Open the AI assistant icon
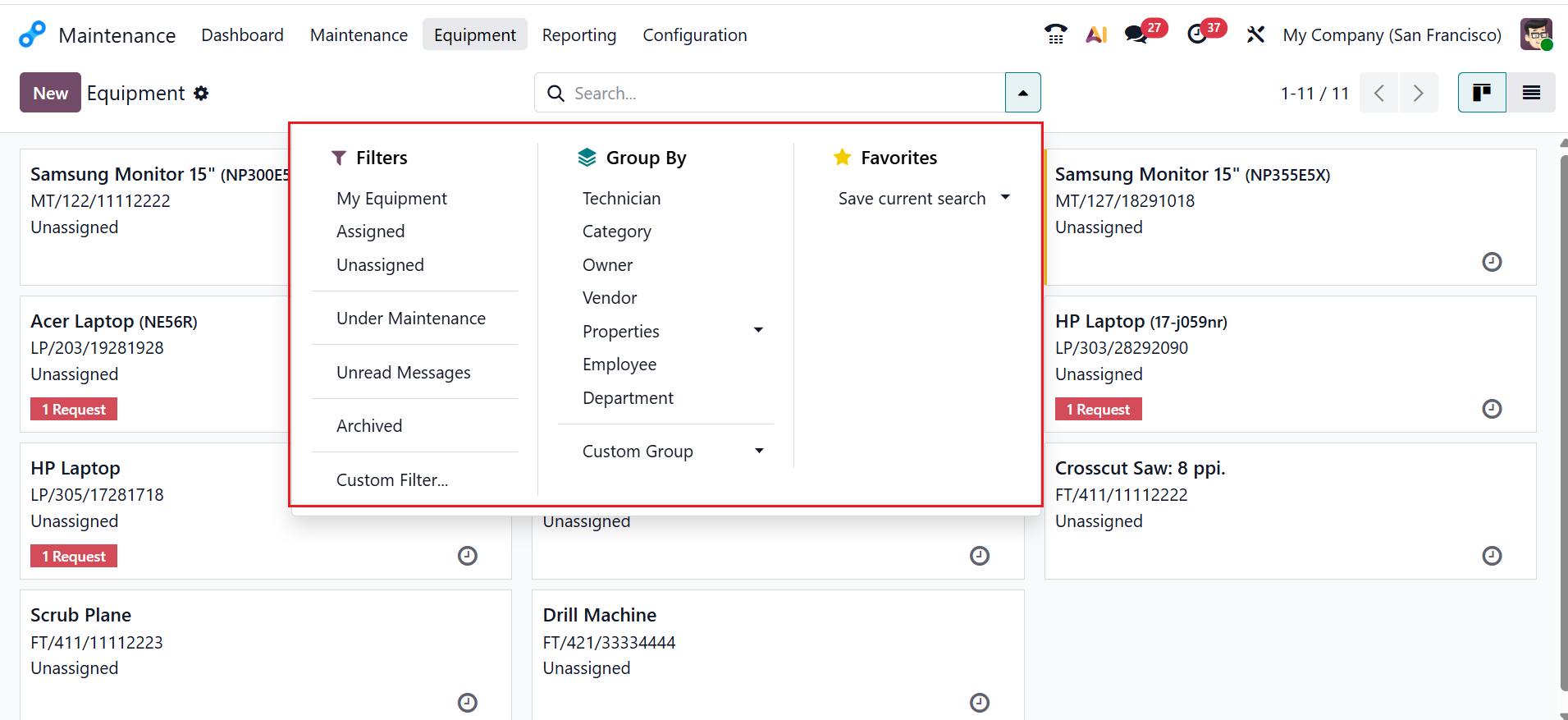This screenshot has height=720, width=1568. 1096,34
